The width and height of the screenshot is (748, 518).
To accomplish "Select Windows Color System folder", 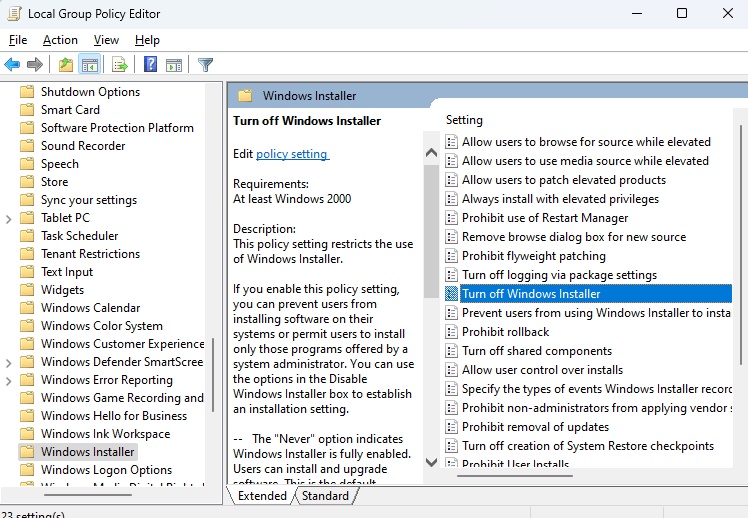I will tap(102, 325).
